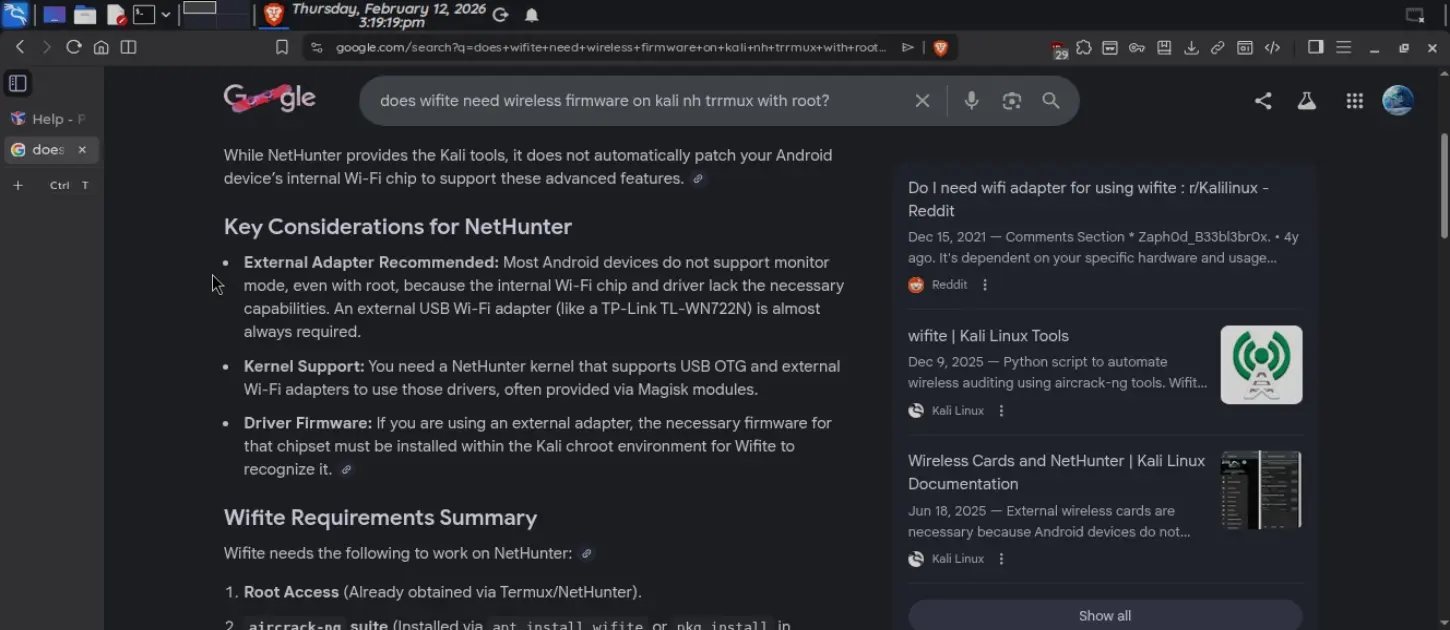Open the Brave hamburger main menu

[x=1344, y=47]
